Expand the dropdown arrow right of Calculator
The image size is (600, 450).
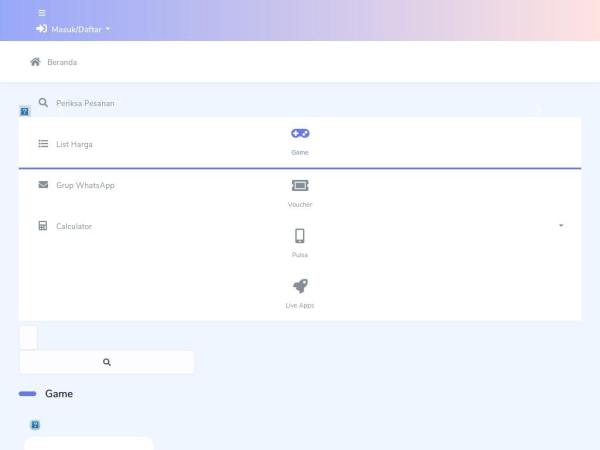coord(561,225)
